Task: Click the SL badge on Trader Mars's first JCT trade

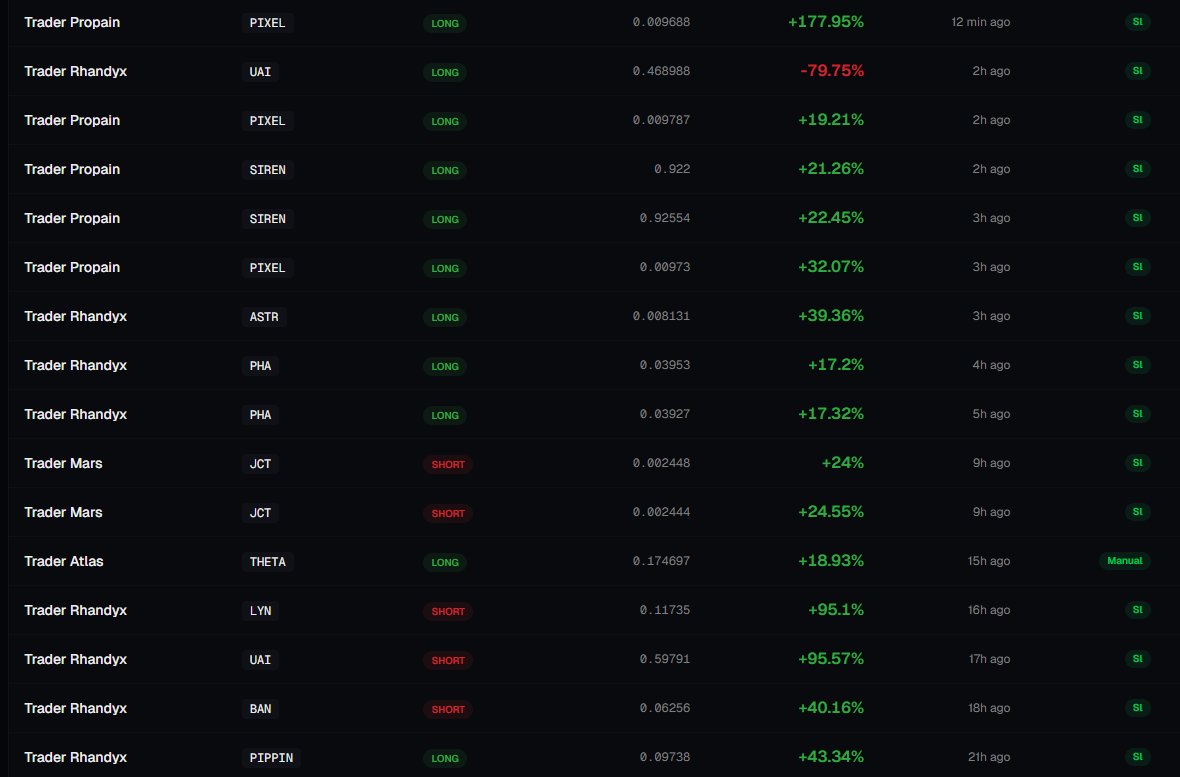Action: 1137,463
